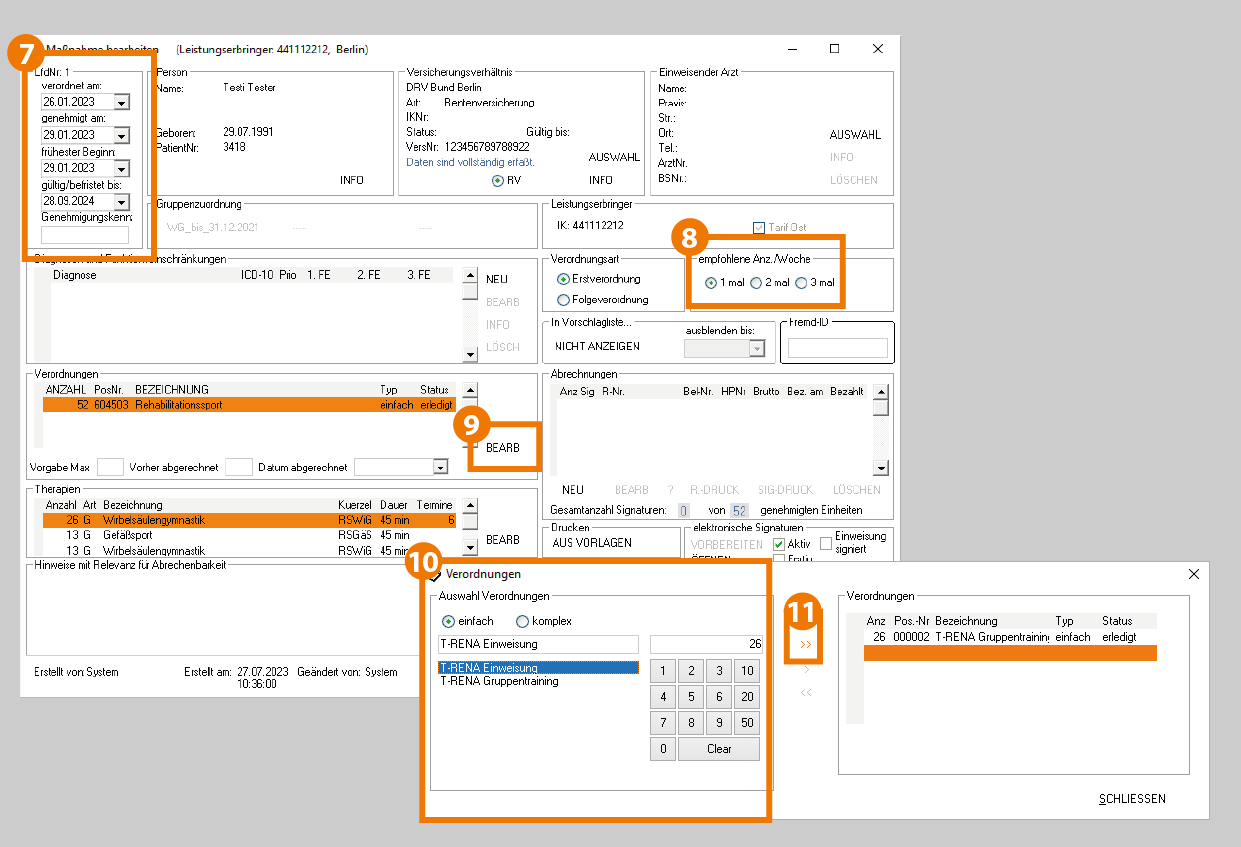
Task: Toggle the Aktiv checkbox
Action: click(x=779, y=544)
